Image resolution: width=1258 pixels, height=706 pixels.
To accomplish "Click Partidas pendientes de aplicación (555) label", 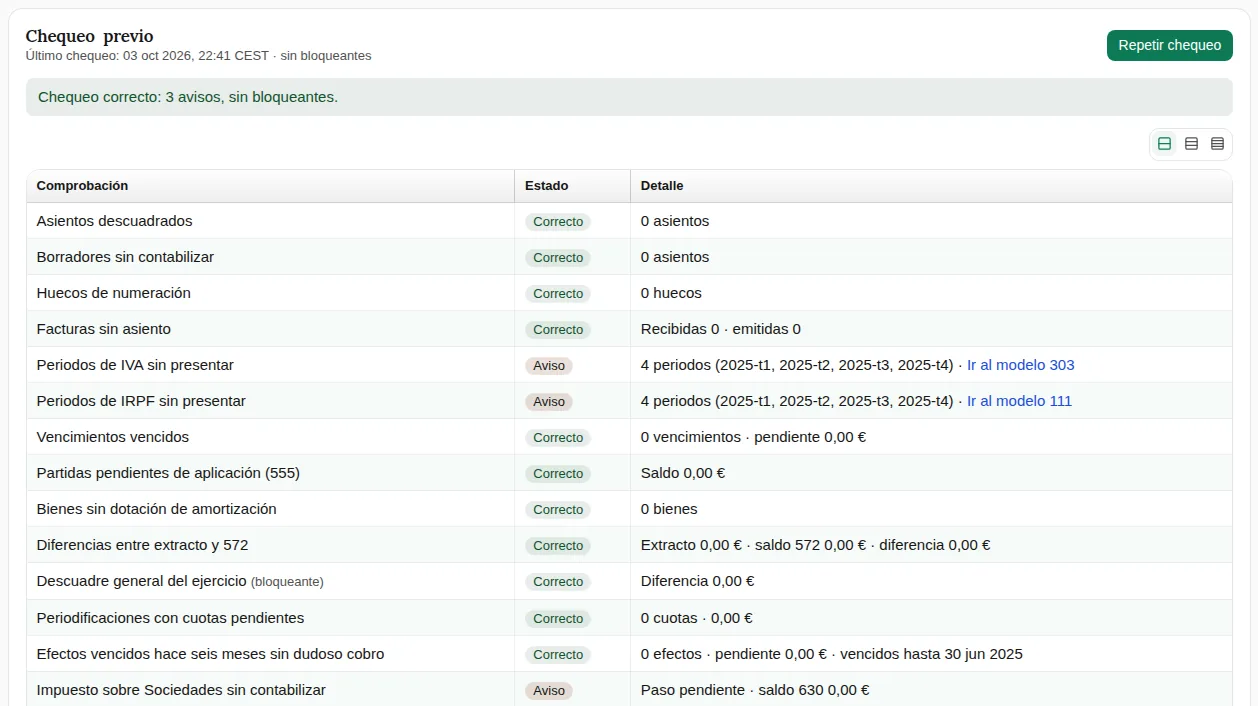I will [168, 473].
